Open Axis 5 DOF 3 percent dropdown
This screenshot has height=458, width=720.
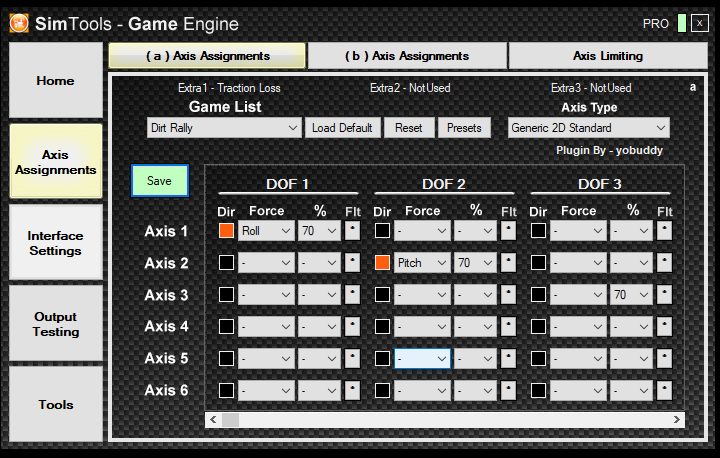[631, 358]
